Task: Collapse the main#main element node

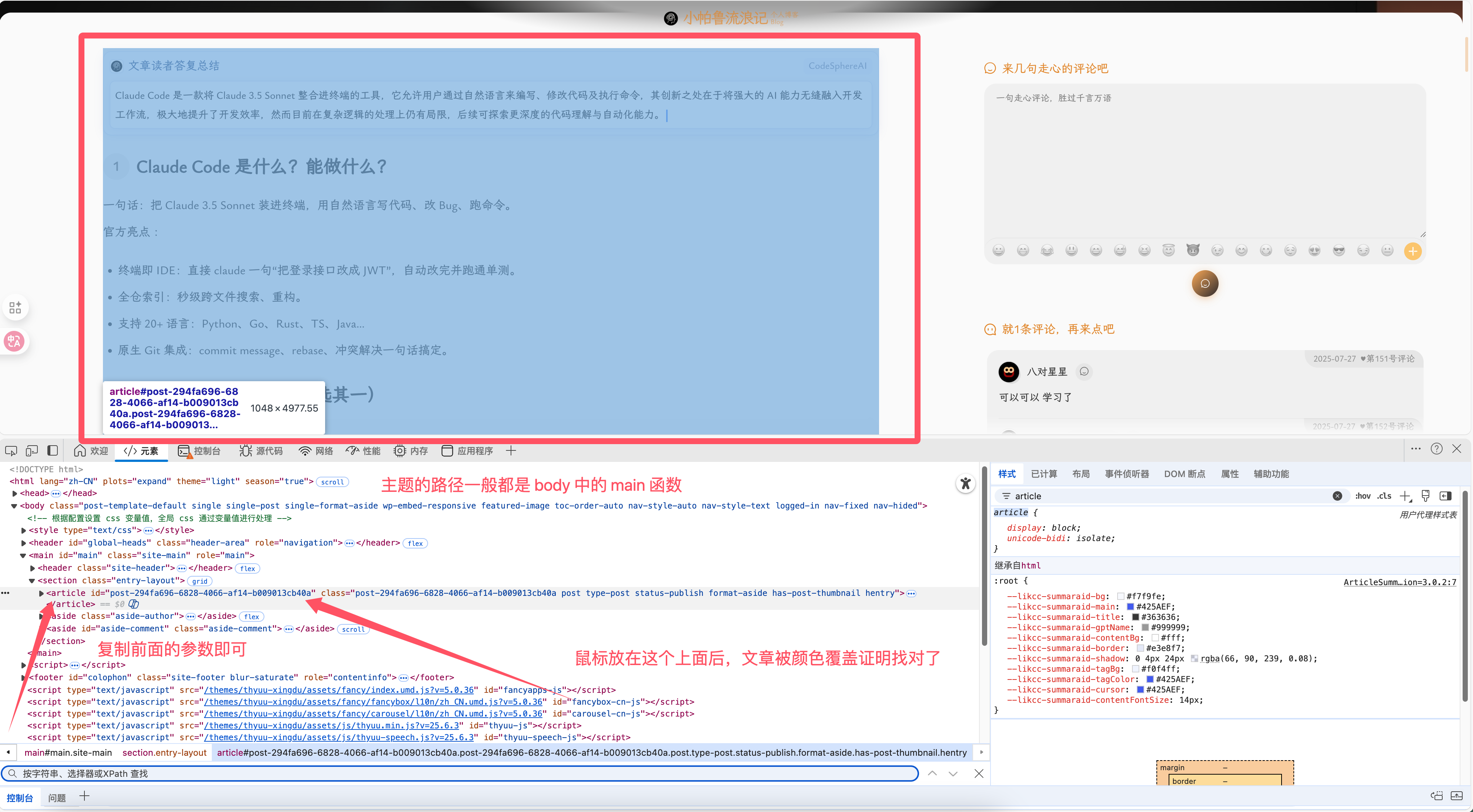Action: (23, 556)
